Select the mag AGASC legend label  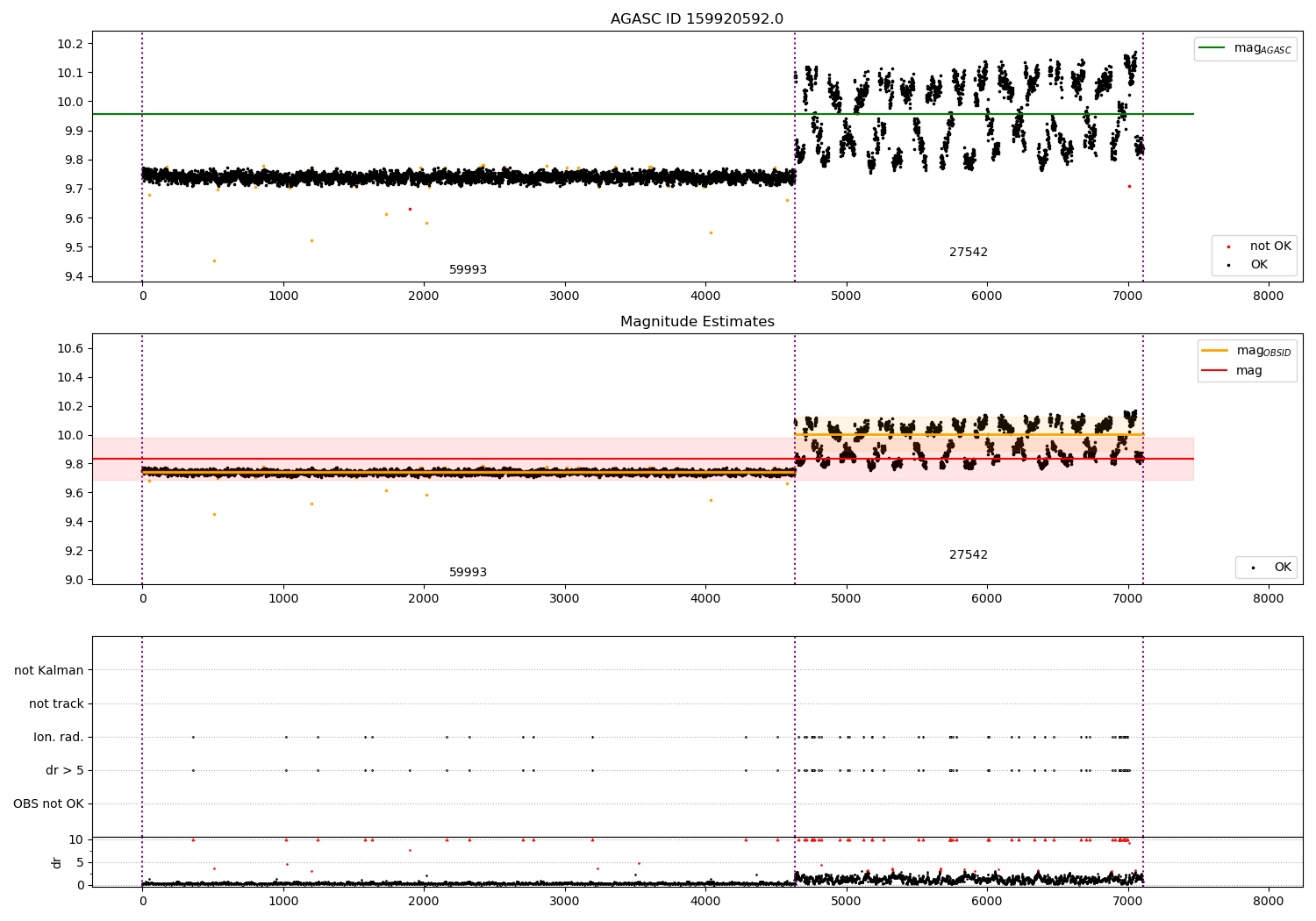[x=1262, y=48]
